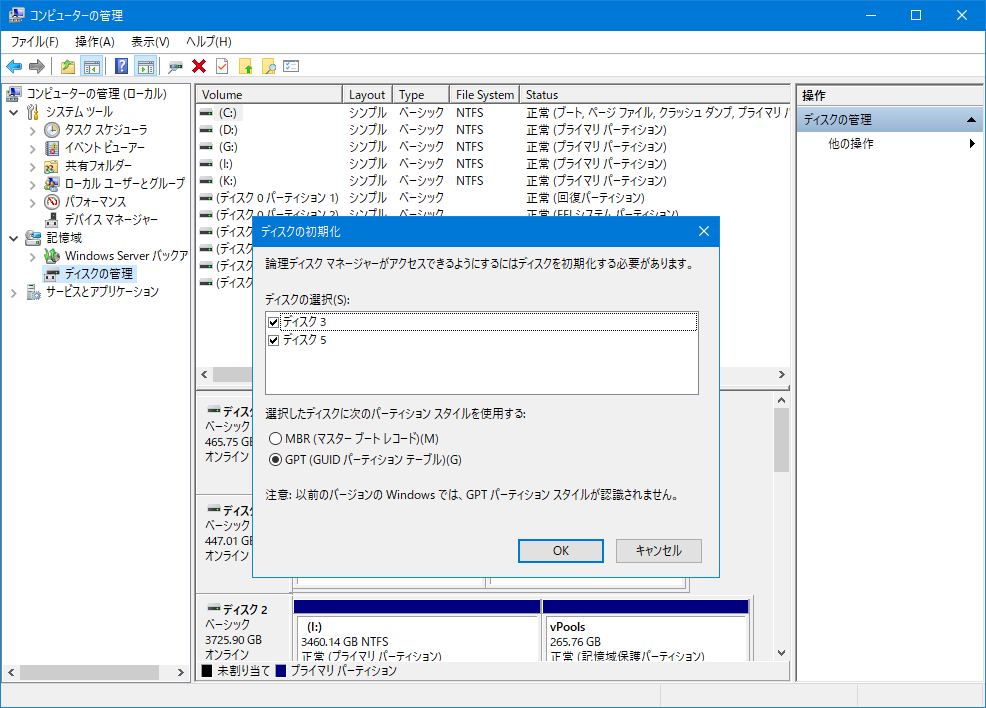986x708 pixels.
Task: Uncheck the ディスク 3 checkbox
Action: 274,322
